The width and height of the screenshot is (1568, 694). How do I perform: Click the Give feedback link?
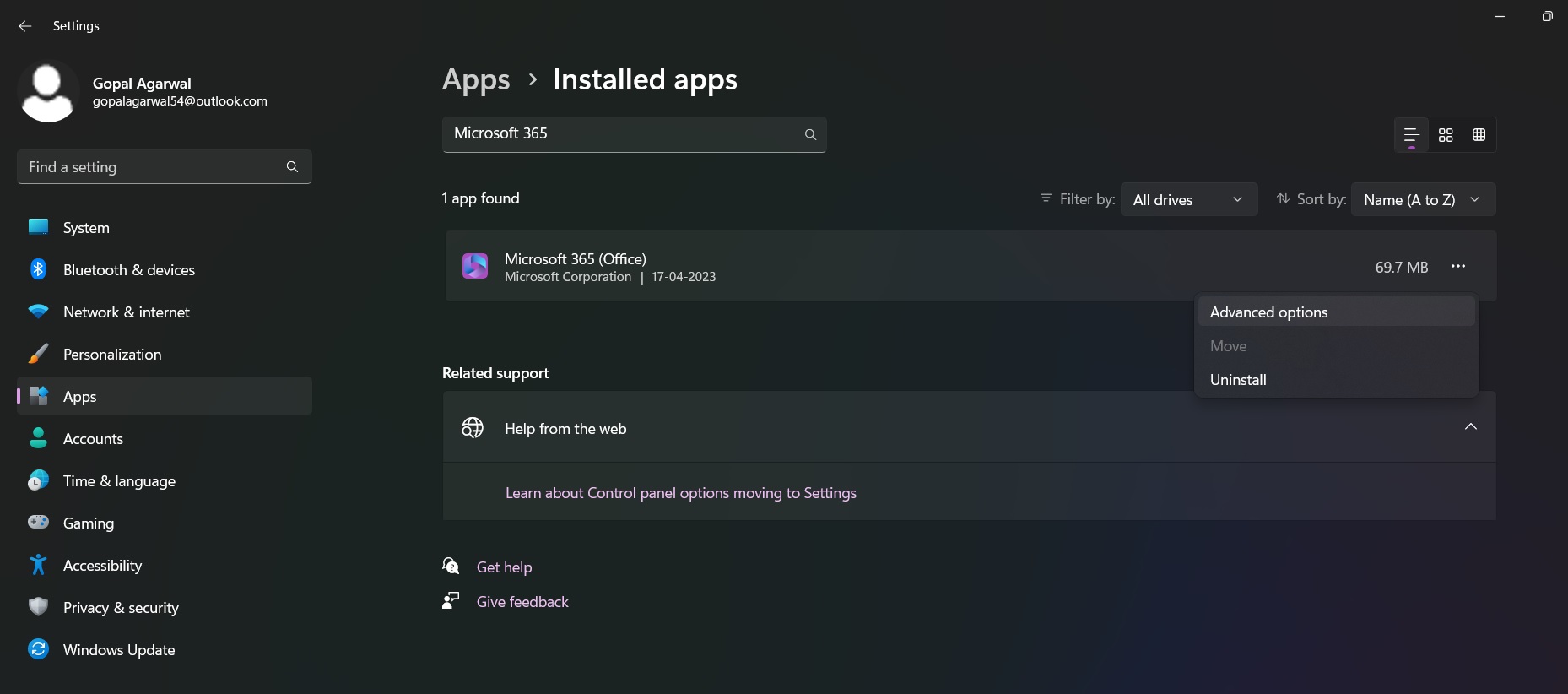tap(522, 602)
